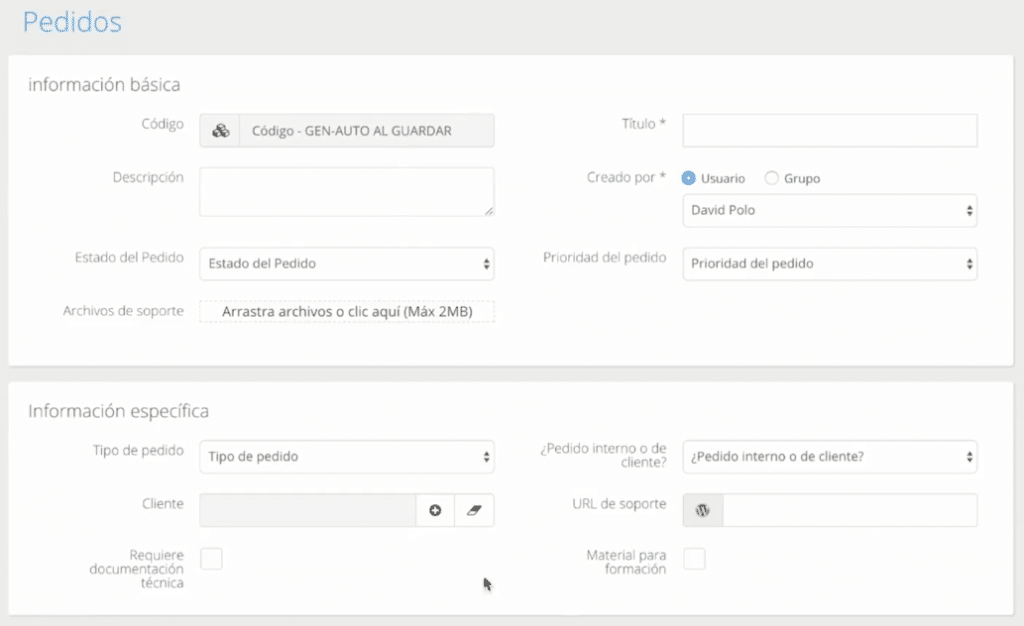The image size is (1024, 626).
Task: Click the WordPress icon in URL de soporte
Action: pos(703,510)
